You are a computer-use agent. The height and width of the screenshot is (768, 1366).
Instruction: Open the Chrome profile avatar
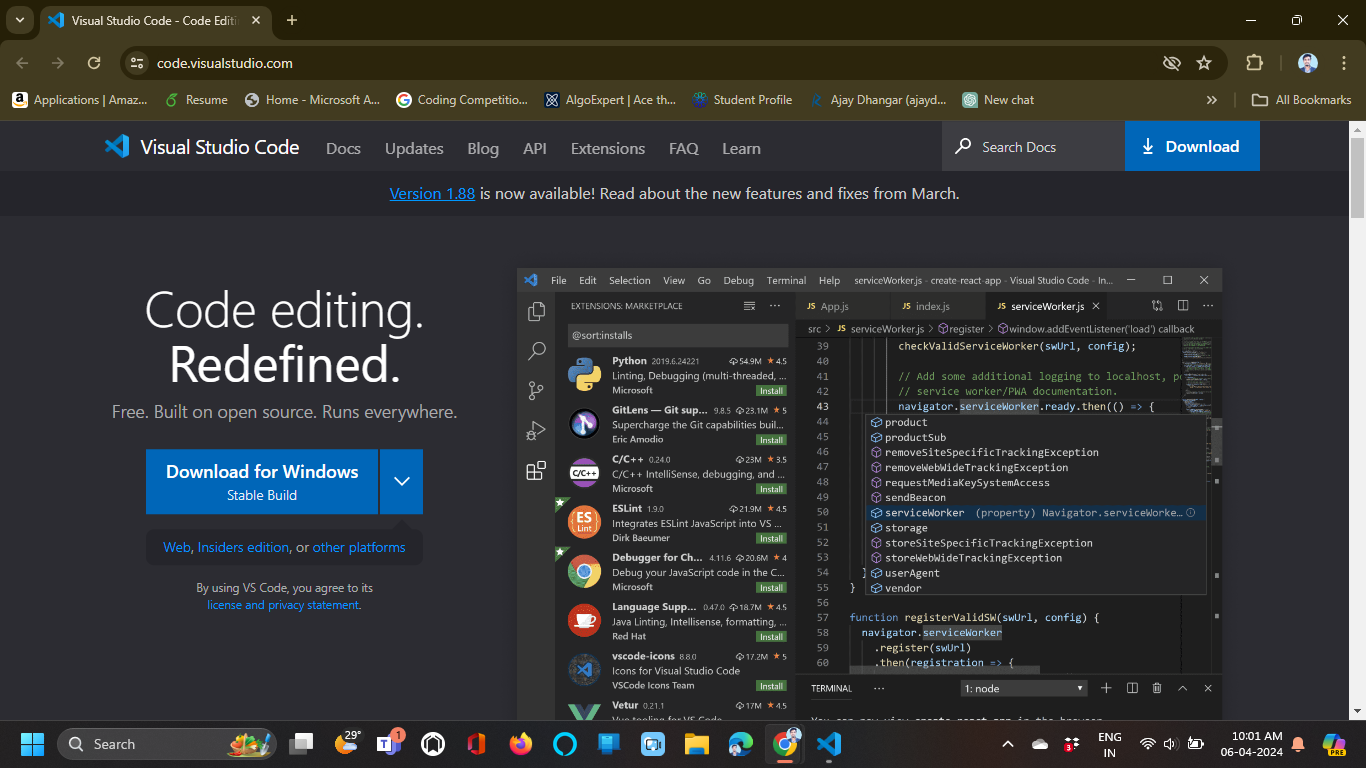pos(1308,63)
